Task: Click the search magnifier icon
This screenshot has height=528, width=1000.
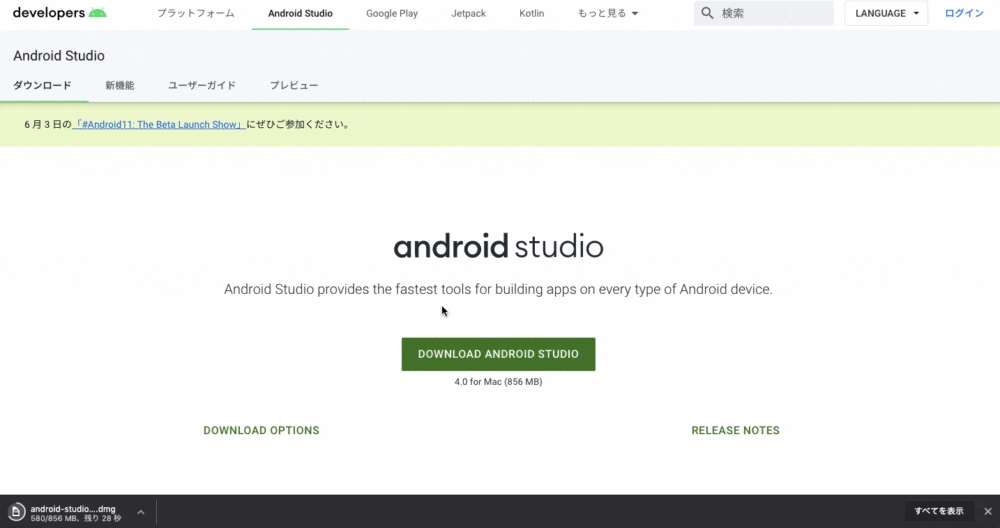Action: 707,13
